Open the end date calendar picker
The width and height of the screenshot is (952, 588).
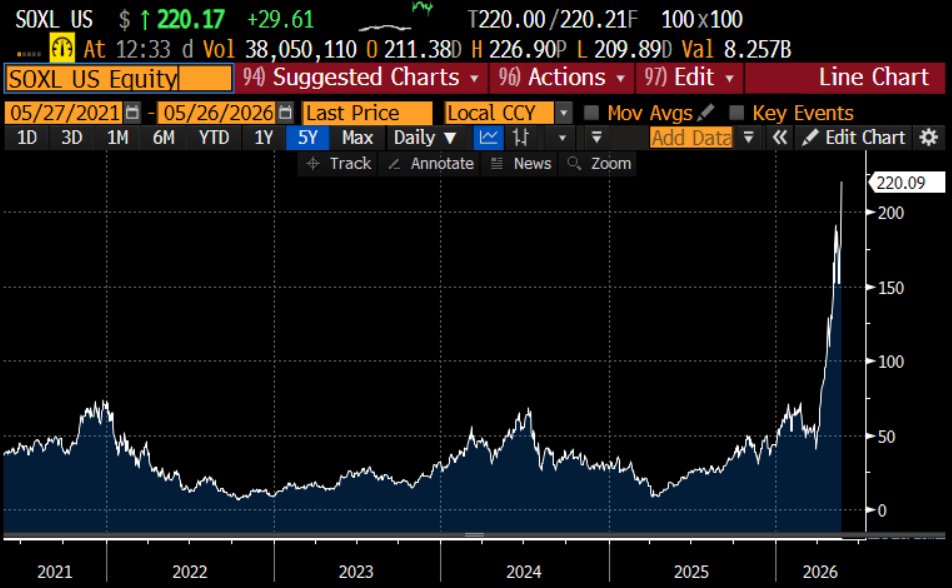pyautogui.click(x=285, y=112)
